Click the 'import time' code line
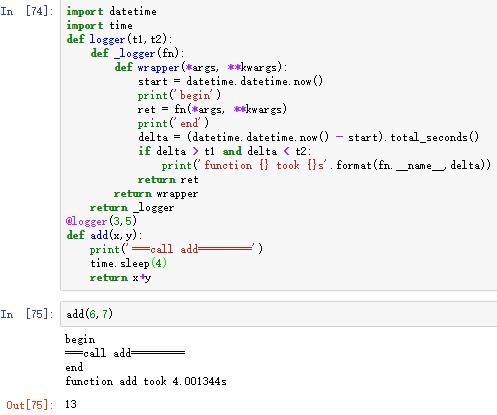497x415 pixels. [99, 26]
